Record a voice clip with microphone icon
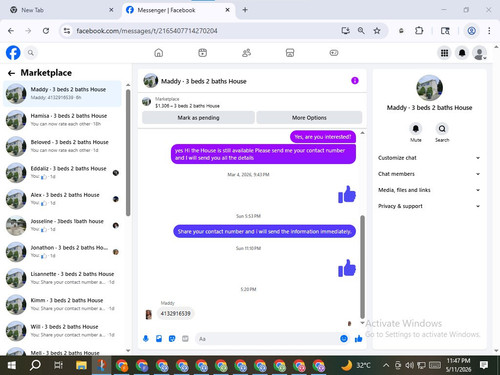This screenshot has width=500, height=375. [146, 339]
